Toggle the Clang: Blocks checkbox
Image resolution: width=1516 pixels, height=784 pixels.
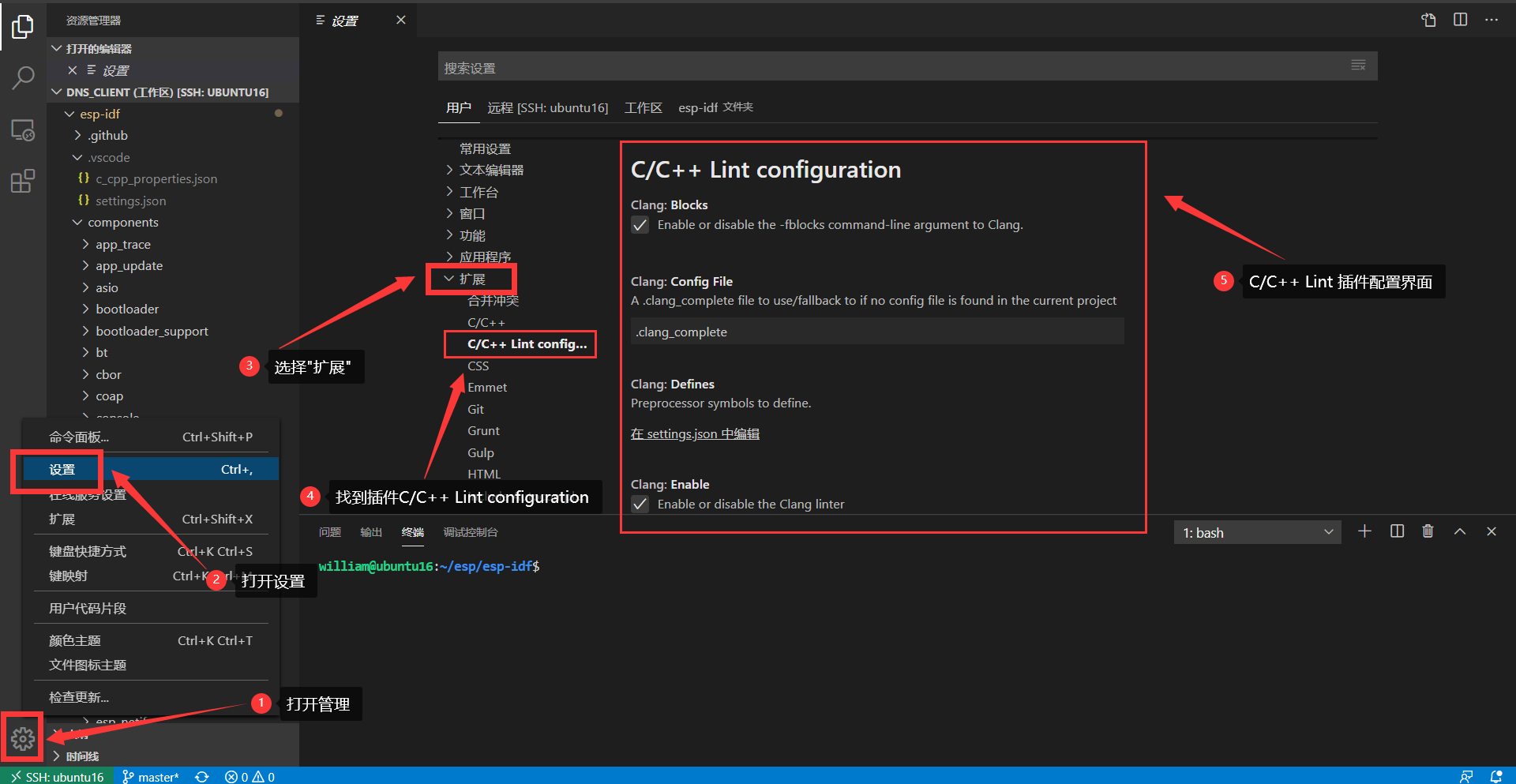(640, 225)
